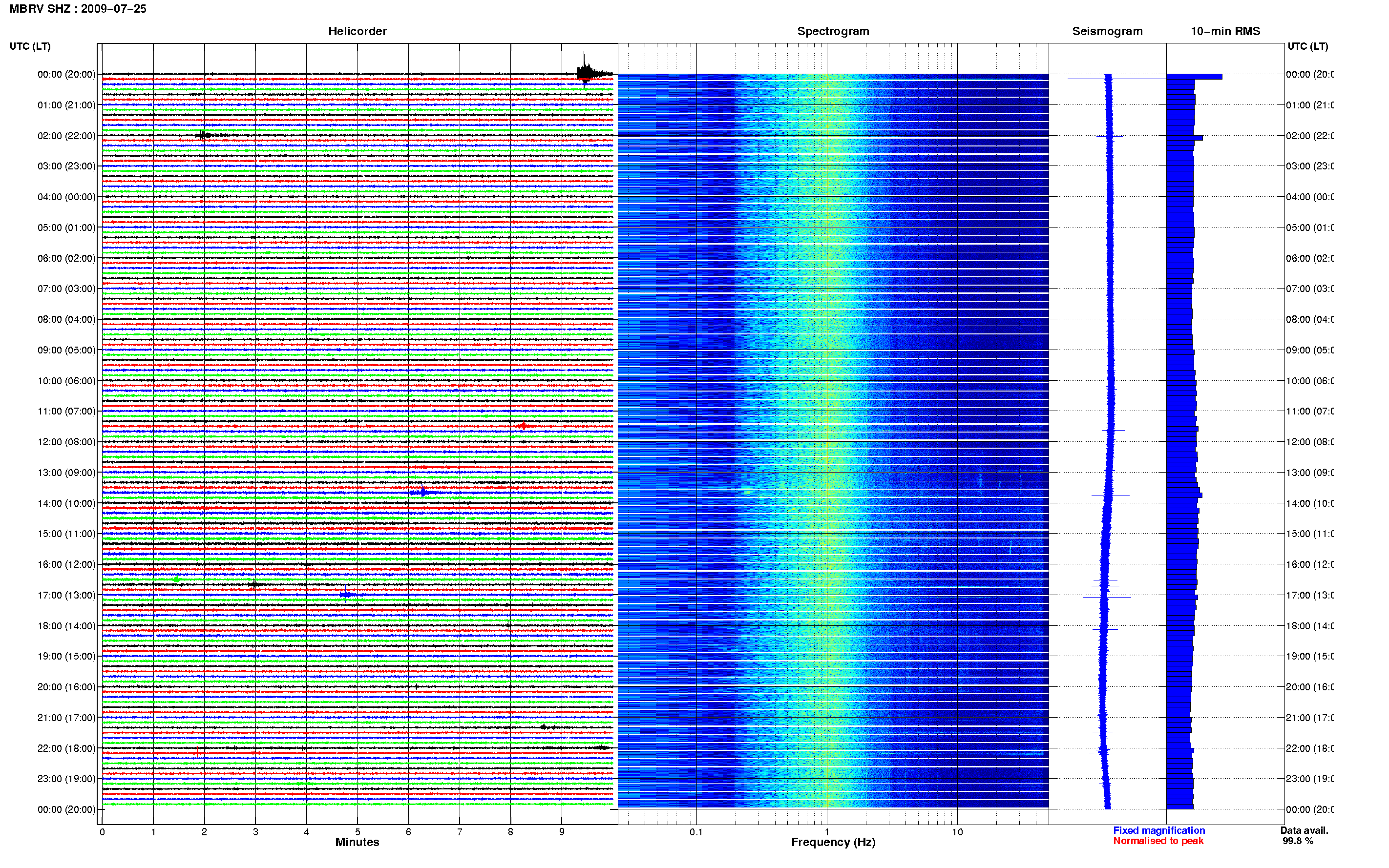Click left time label 04:00 (00:00)
Viewport: 1389px width, 868px height.
pos(66,197)
